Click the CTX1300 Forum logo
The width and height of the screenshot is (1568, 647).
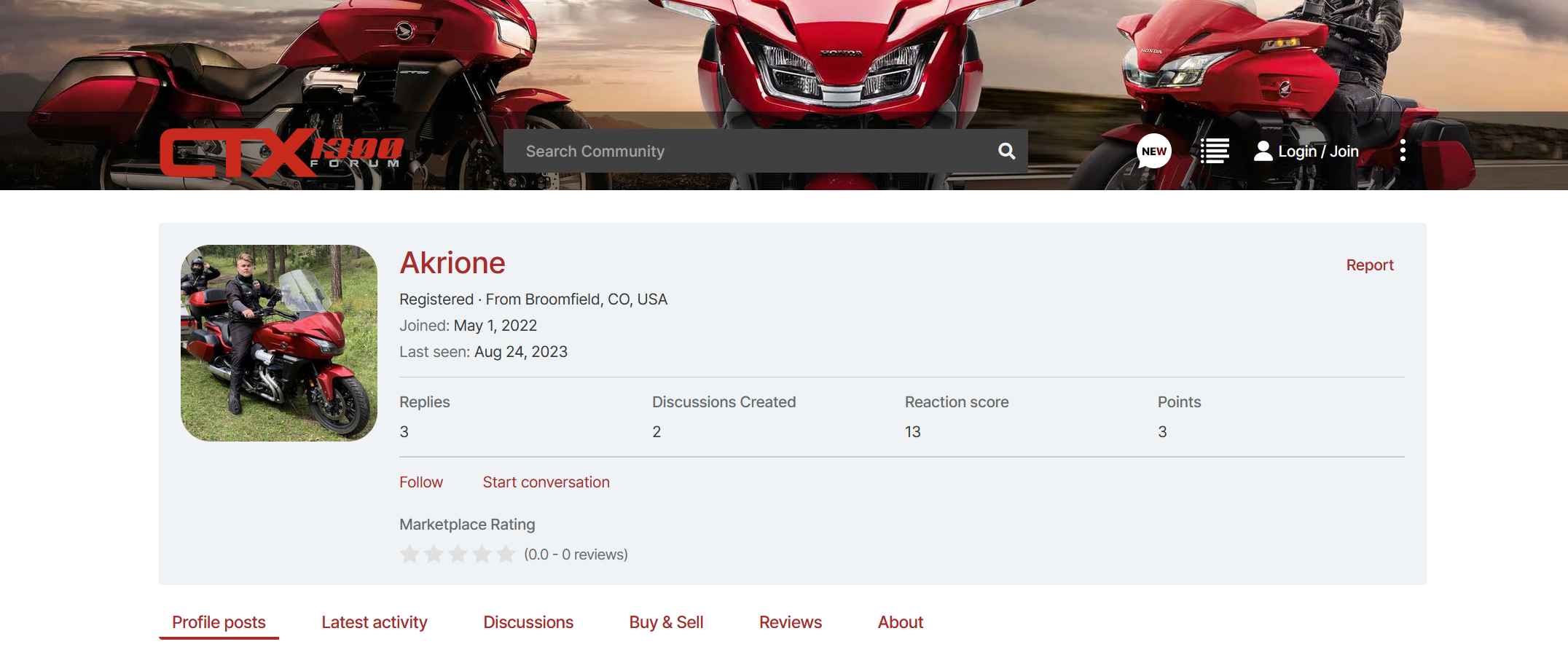[x=281, y=152]
